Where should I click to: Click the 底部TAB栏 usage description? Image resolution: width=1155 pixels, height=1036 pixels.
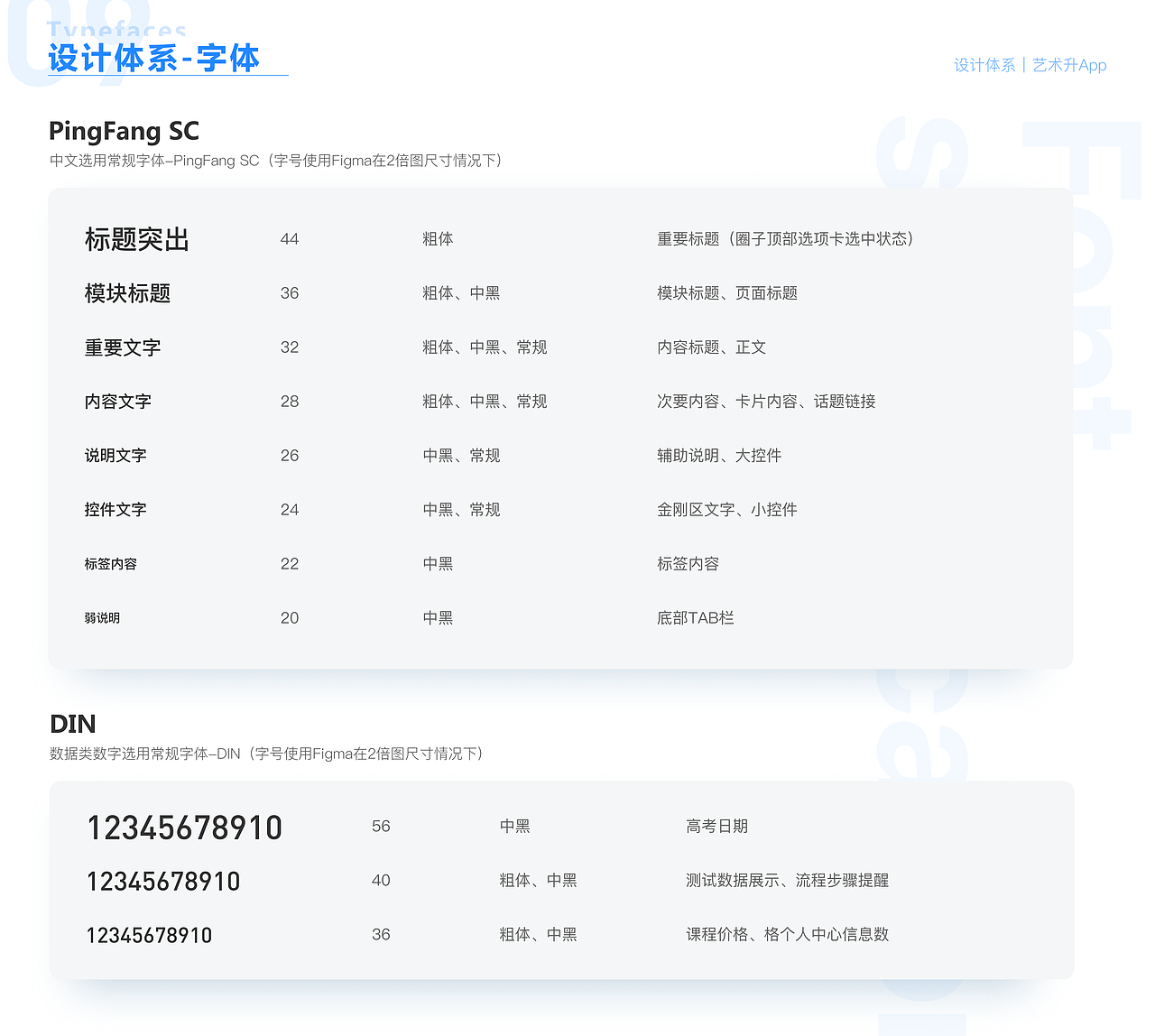click(x=696, y=617)
